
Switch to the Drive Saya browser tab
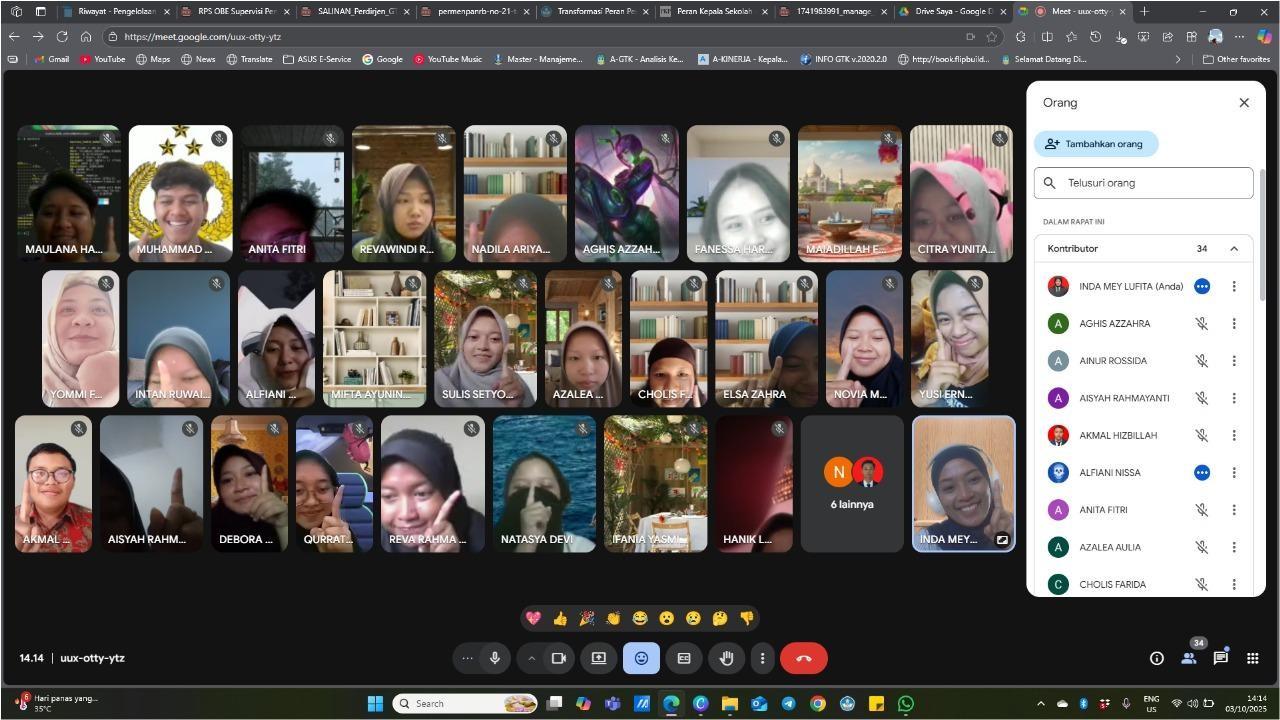[x=953, y=12]
